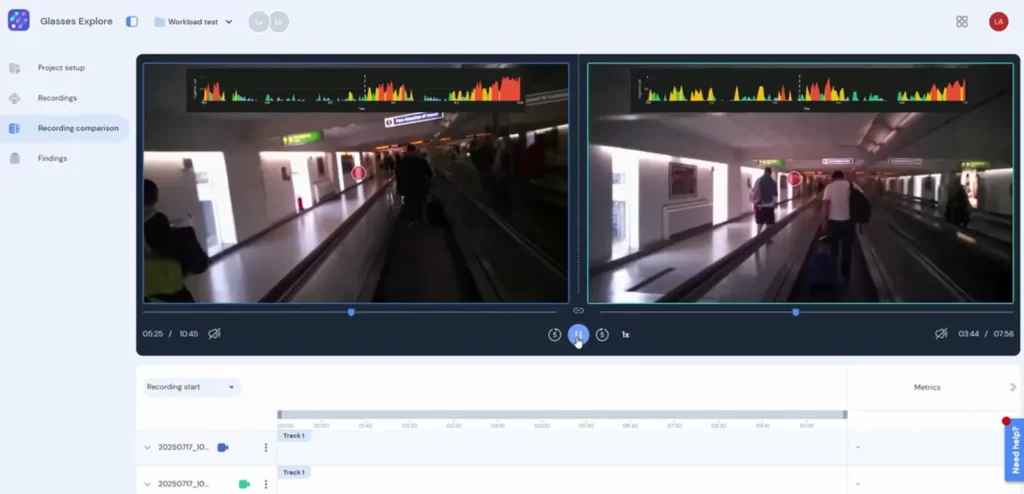The height and width of the screenshot is (494, 1024).
Task: Open the Recording start dropdown
Action: click(x=191, y=387)
